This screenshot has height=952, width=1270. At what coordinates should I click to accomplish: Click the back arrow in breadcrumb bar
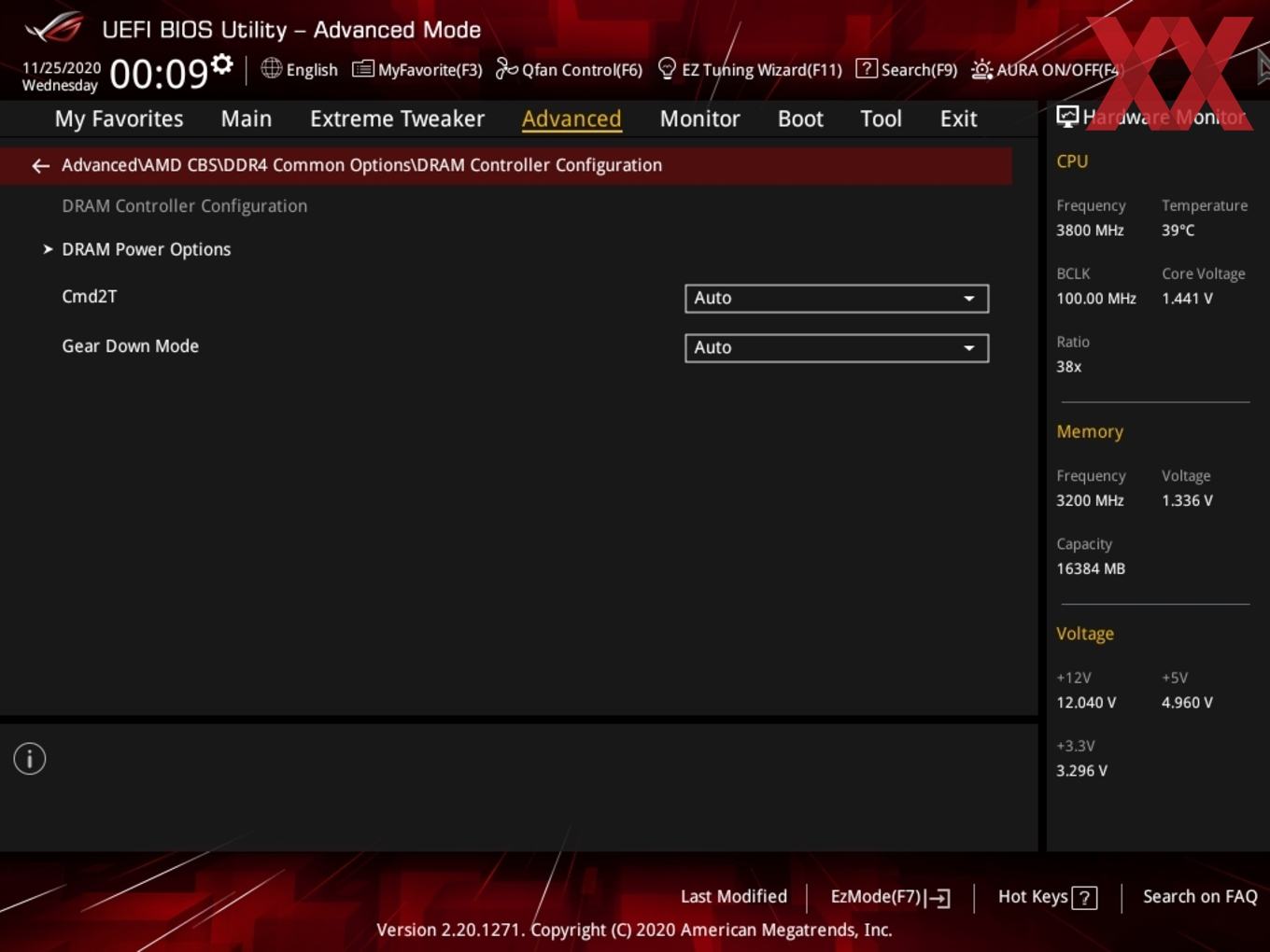(40, 166)
